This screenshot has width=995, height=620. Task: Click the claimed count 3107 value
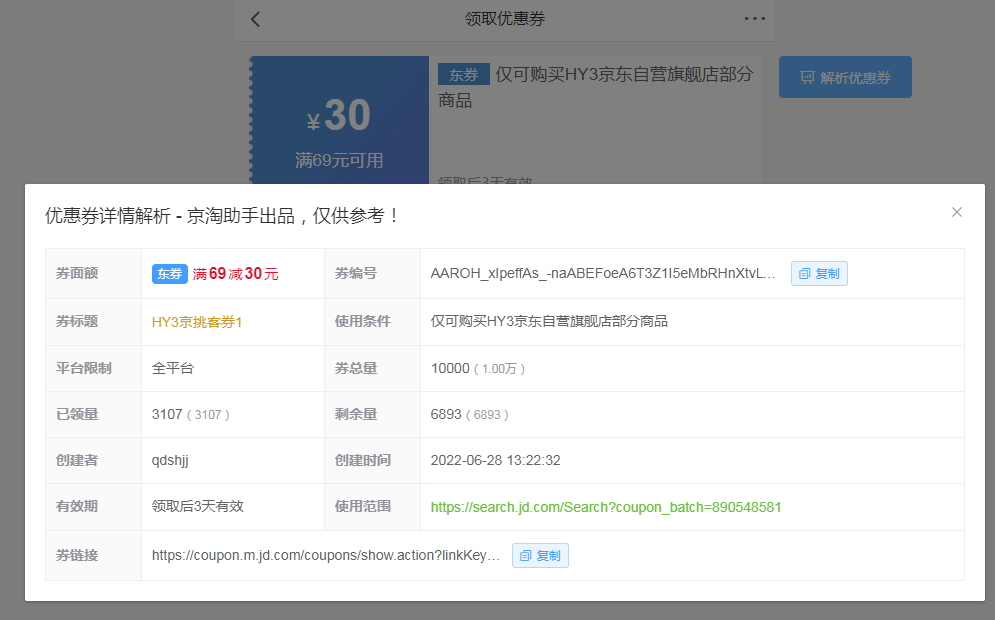(167, 414)
